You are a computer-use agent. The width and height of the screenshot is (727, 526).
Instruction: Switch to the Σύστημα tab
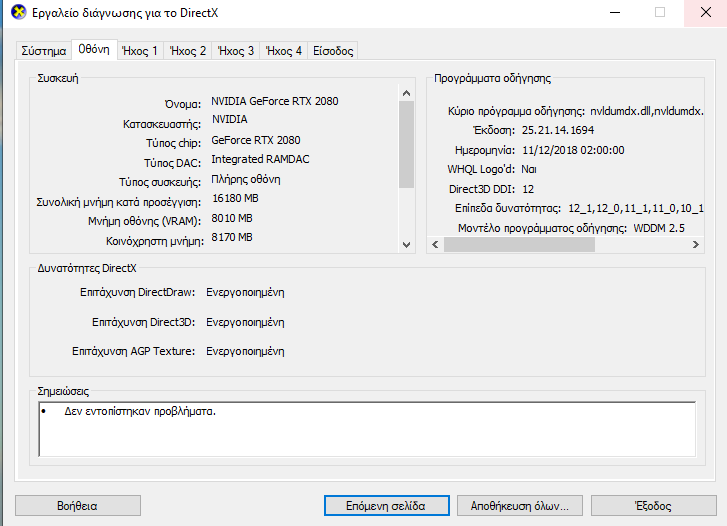point(44,51)
